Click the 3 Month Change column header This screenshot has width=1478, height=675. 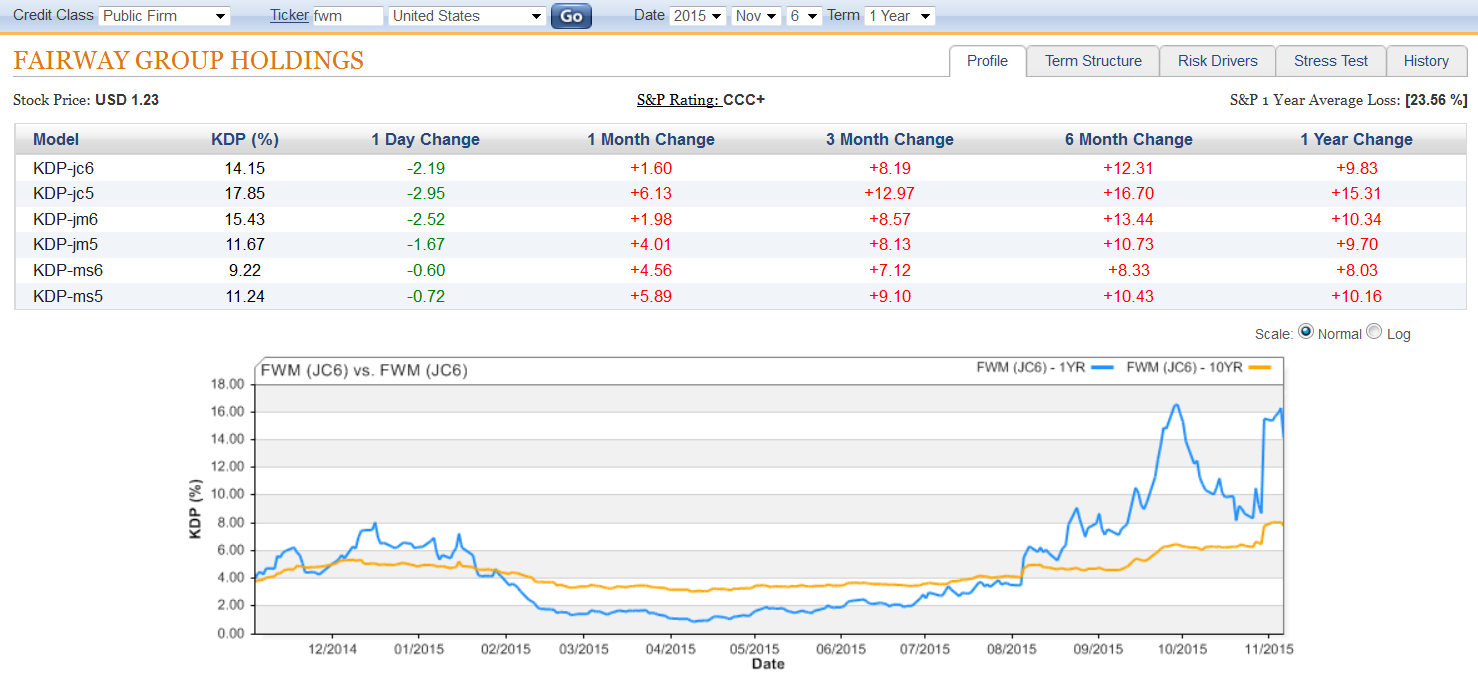tap(890, 139)
